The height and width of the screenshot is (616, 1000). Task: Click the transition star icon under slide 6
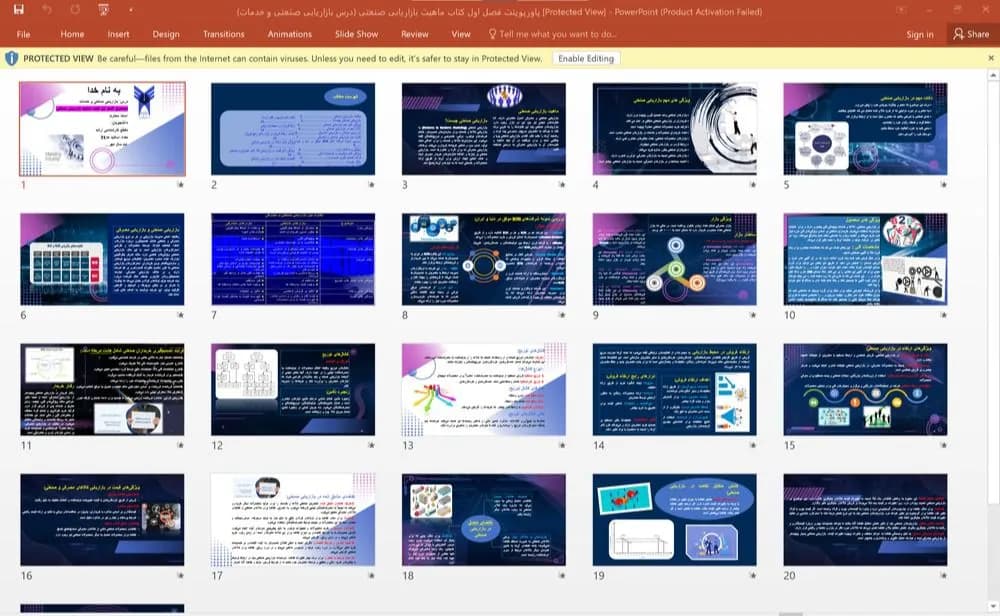180,315
